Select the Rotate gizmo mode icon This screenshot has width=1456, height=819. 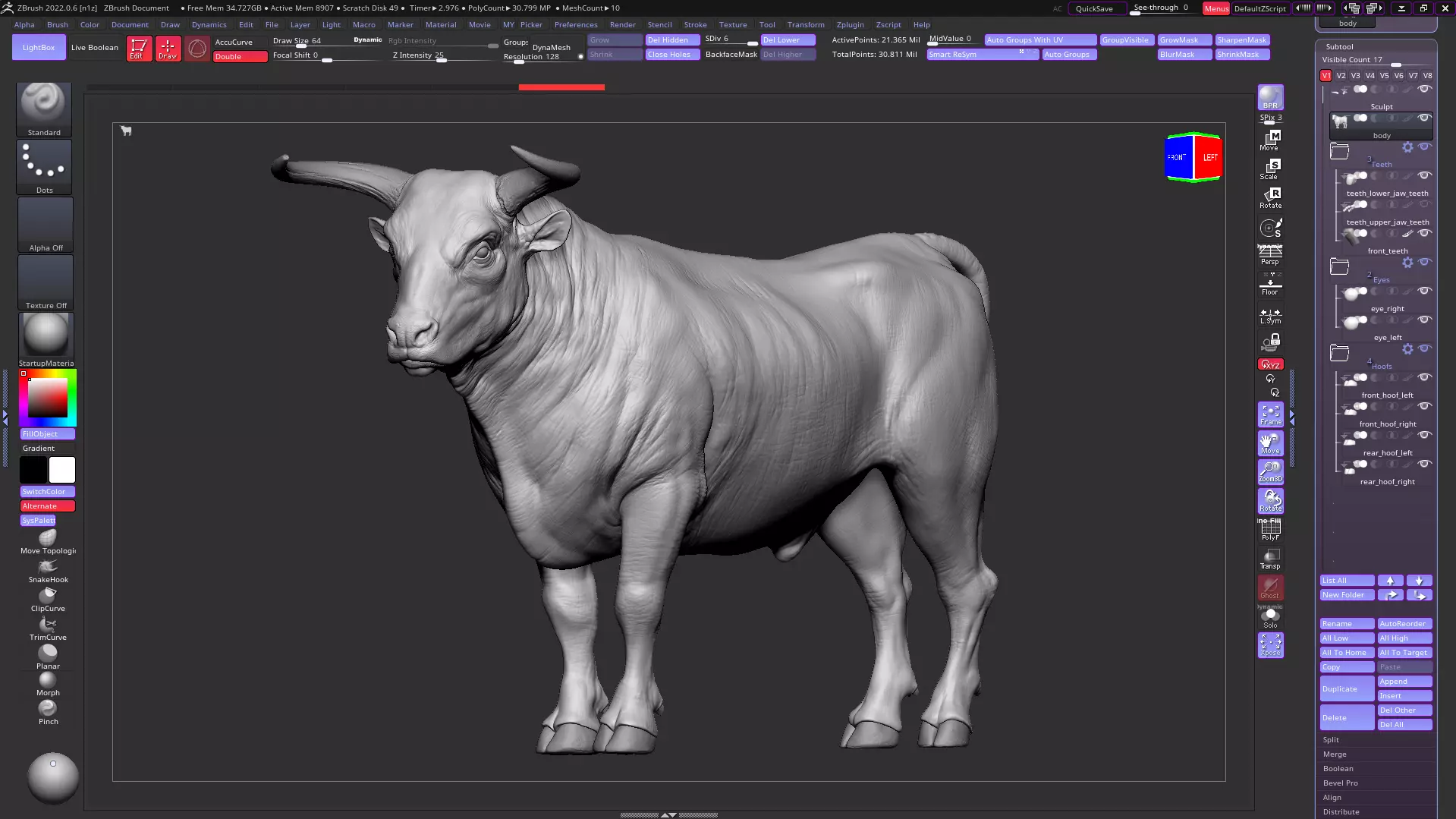coord(1270,197)
